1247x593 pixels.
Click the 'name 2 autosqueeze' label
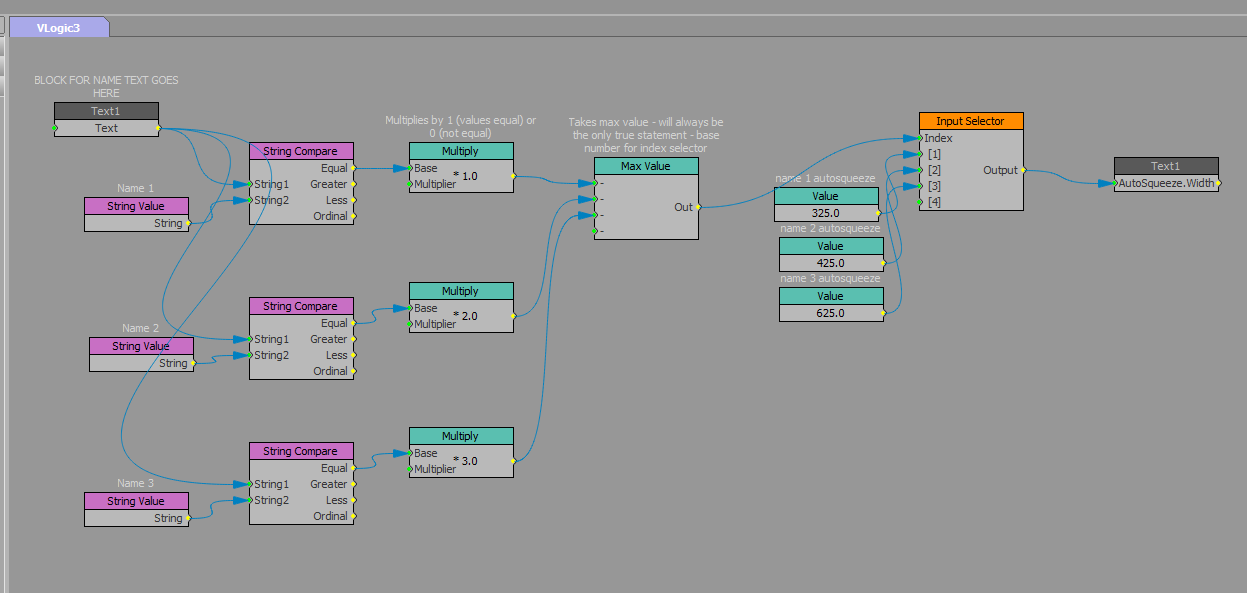(x=830, y=228)
